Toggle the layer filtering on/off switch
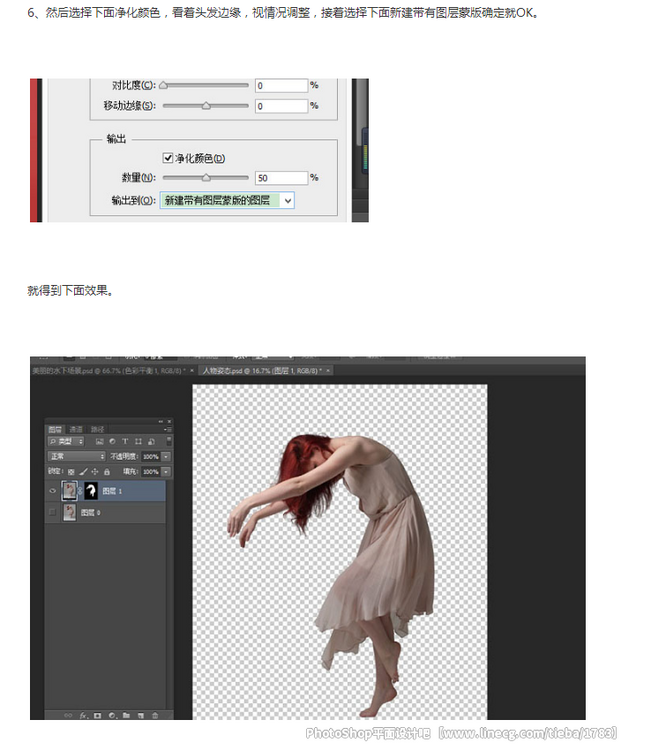Image resolution: width=666 pixels, height=750 pixels. point(169,441)
